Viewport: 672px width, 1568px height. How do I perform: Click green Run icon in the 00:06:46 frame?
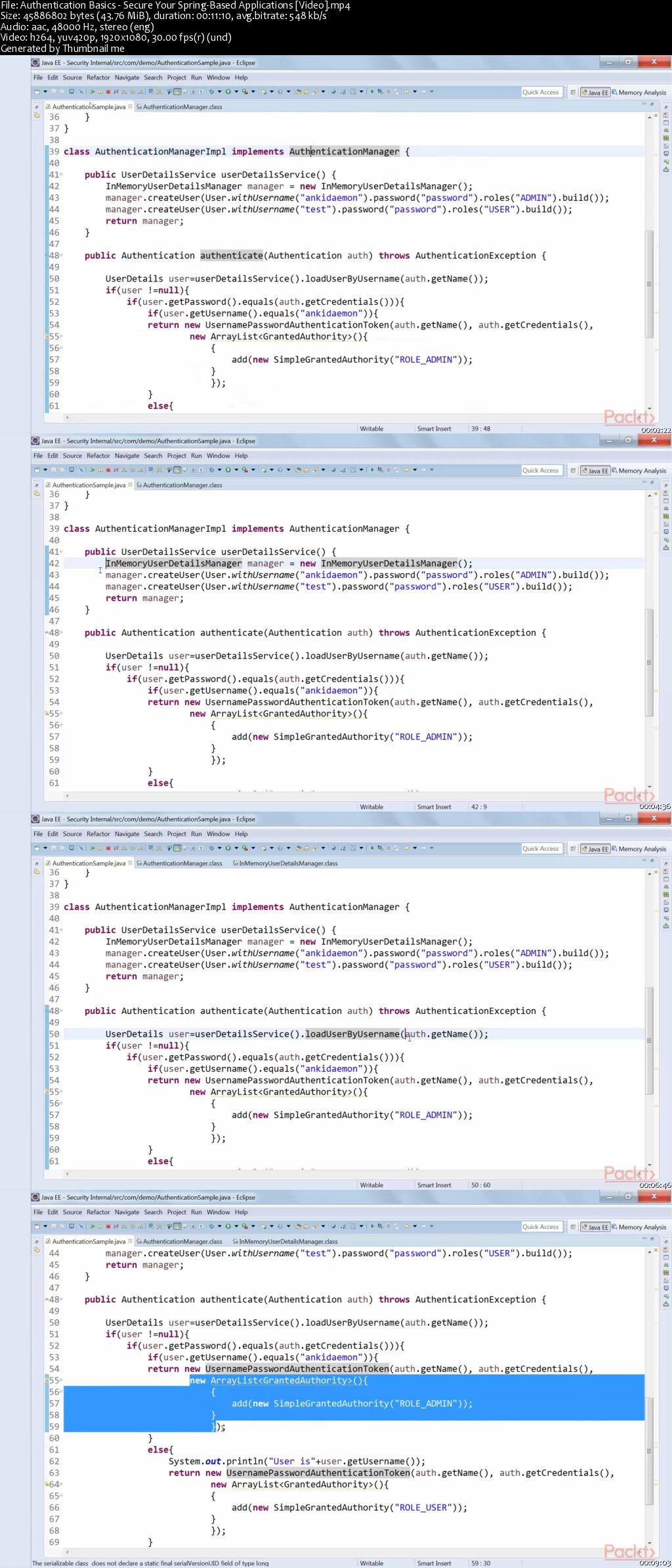228,848
